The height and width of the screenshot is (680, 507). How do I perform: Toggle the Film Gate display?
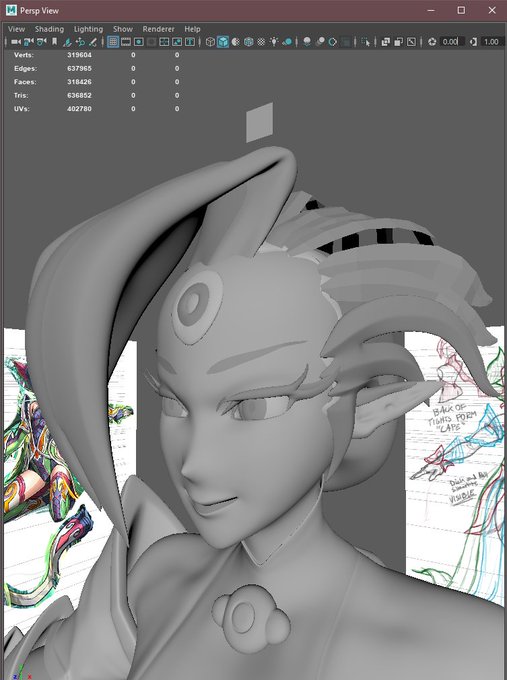tap(126, 42)
